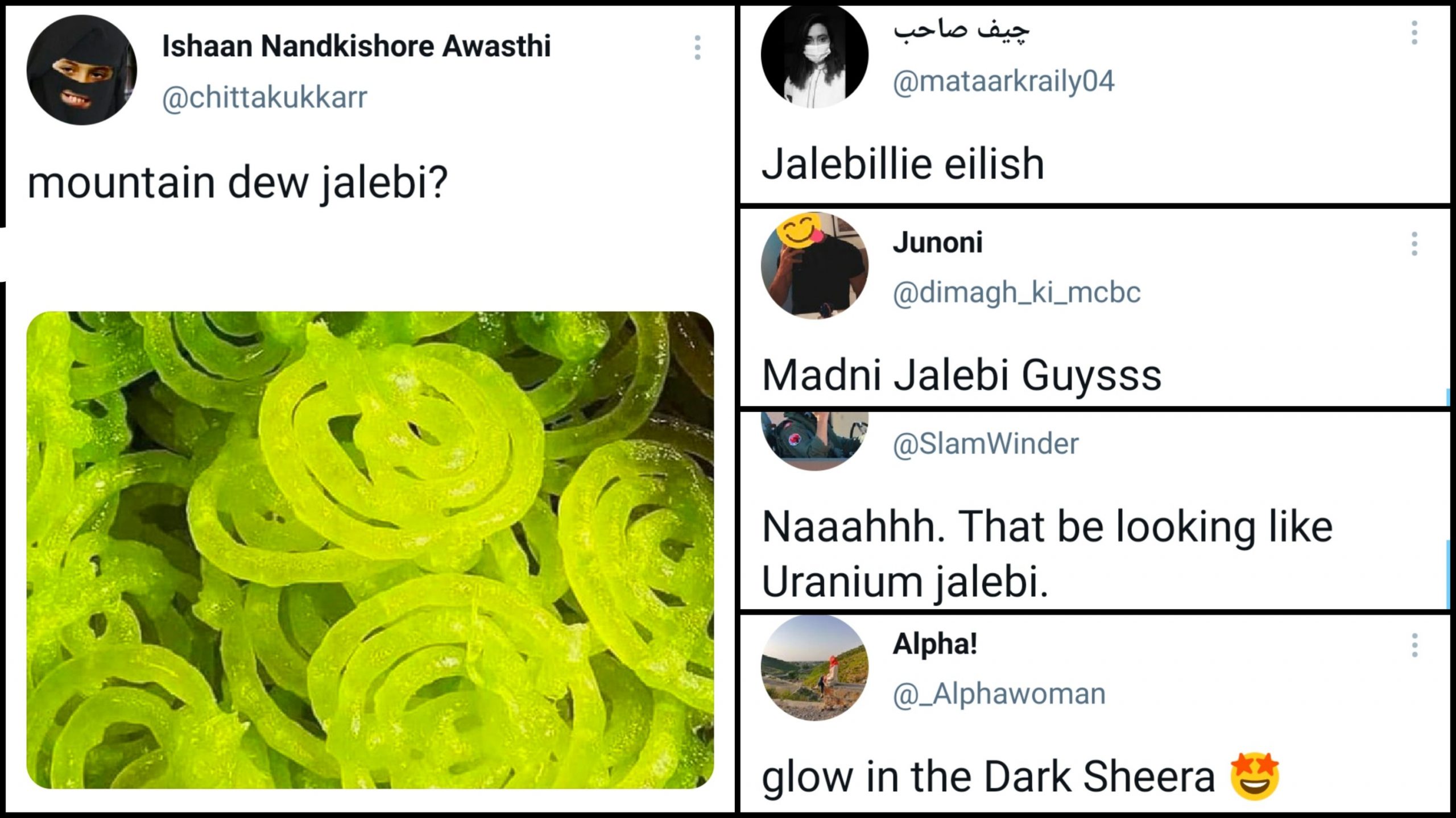Click Junoni's emoji-covered profile picture
The image size is (1456, 818).
coord(814,265)
